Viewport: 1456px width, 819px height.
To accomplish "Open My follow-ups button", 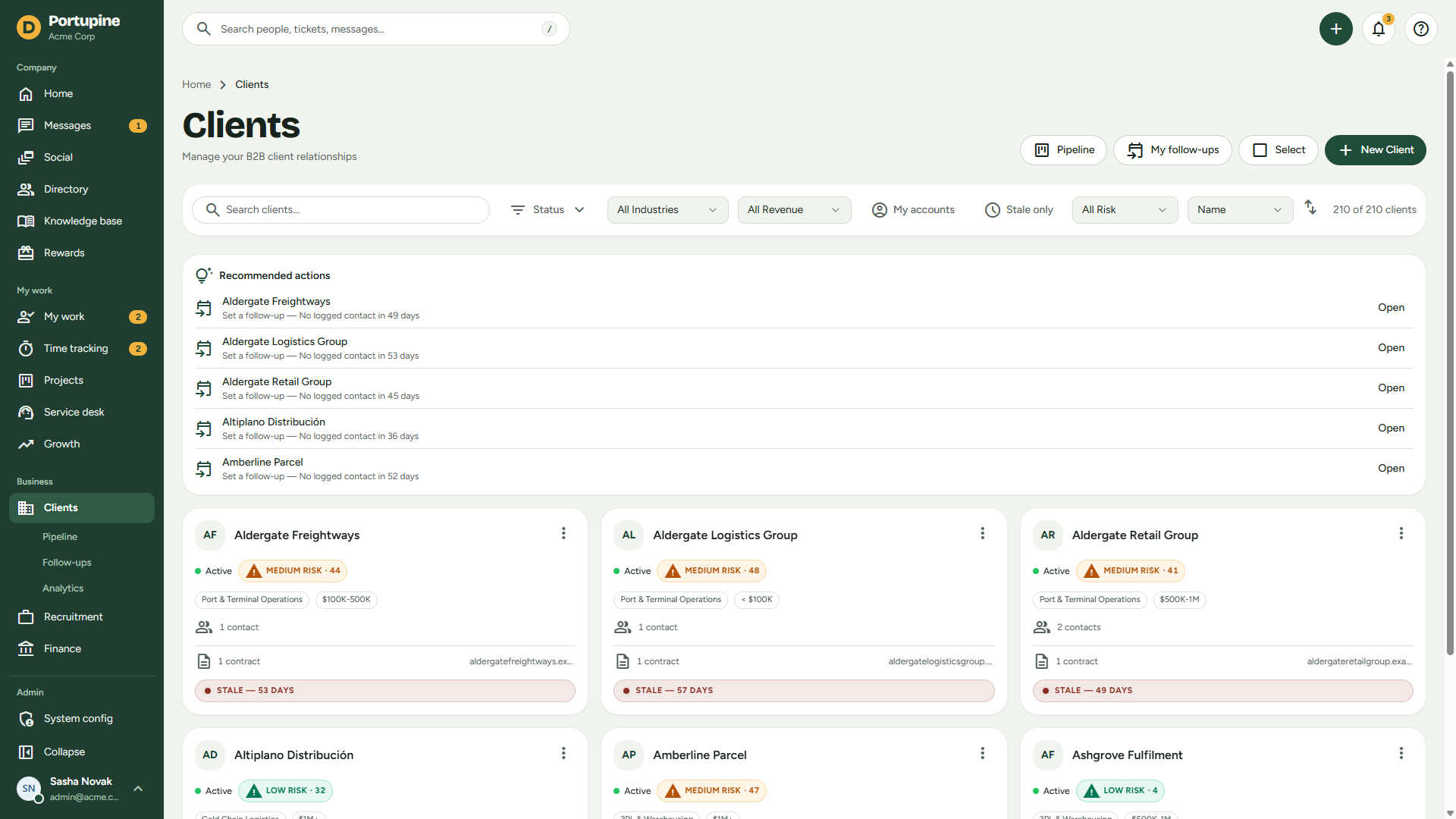I will [1172, 150].
